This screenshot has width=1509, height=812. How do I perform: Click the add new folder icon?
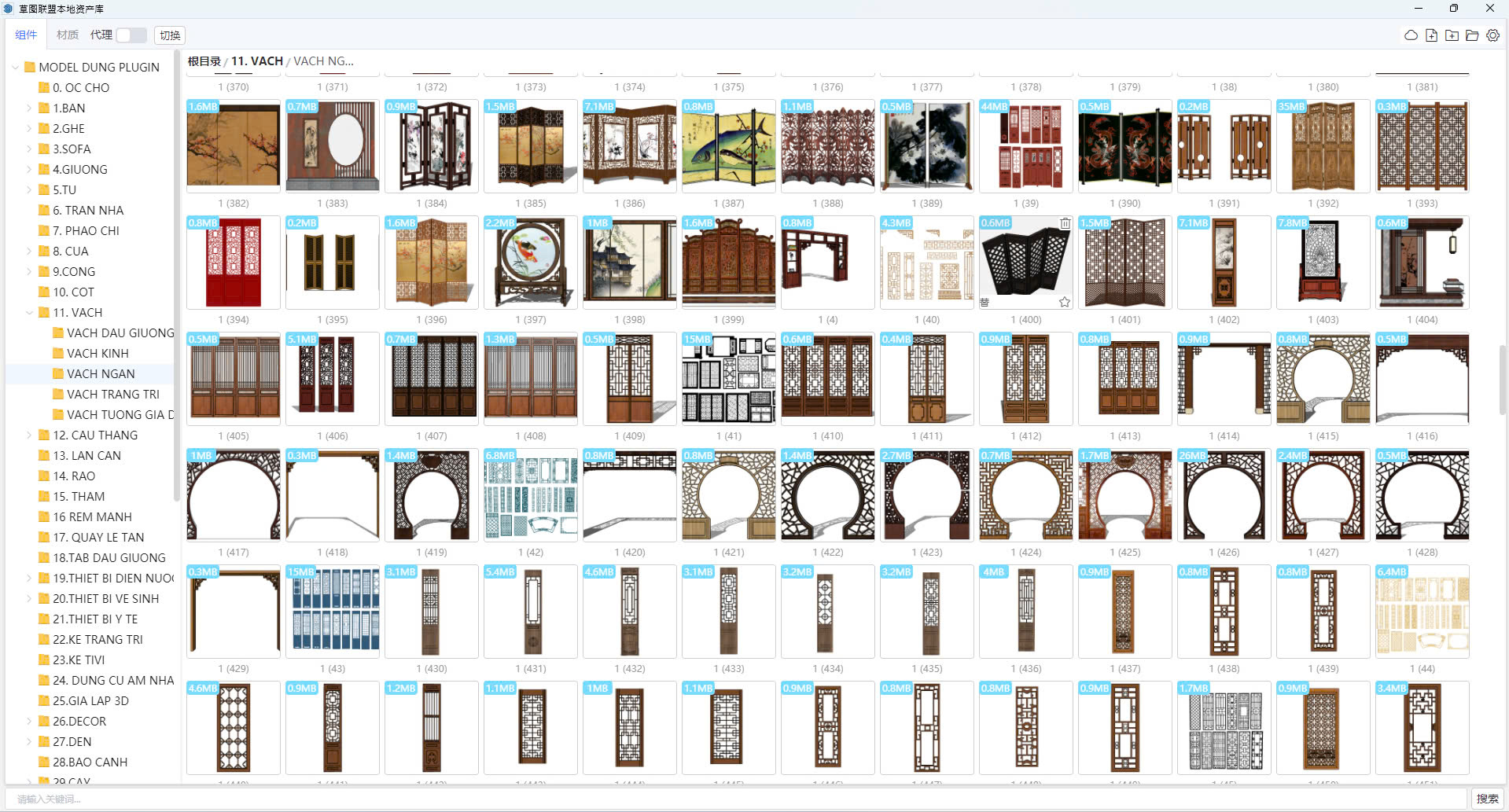(1452, 35)
